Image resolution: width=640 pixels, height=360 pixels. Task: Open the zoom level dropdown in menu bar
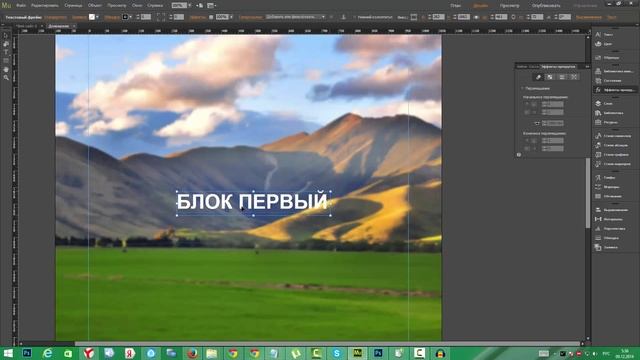189,5
